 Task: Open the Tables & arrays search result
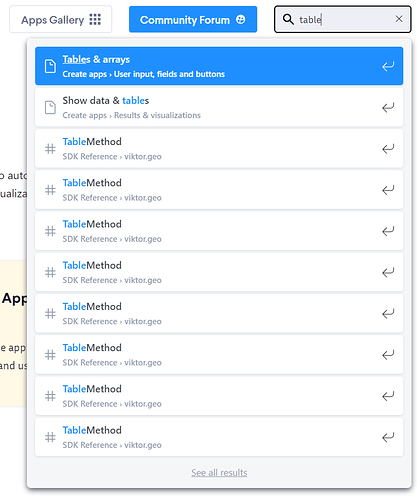coord(219,66)
